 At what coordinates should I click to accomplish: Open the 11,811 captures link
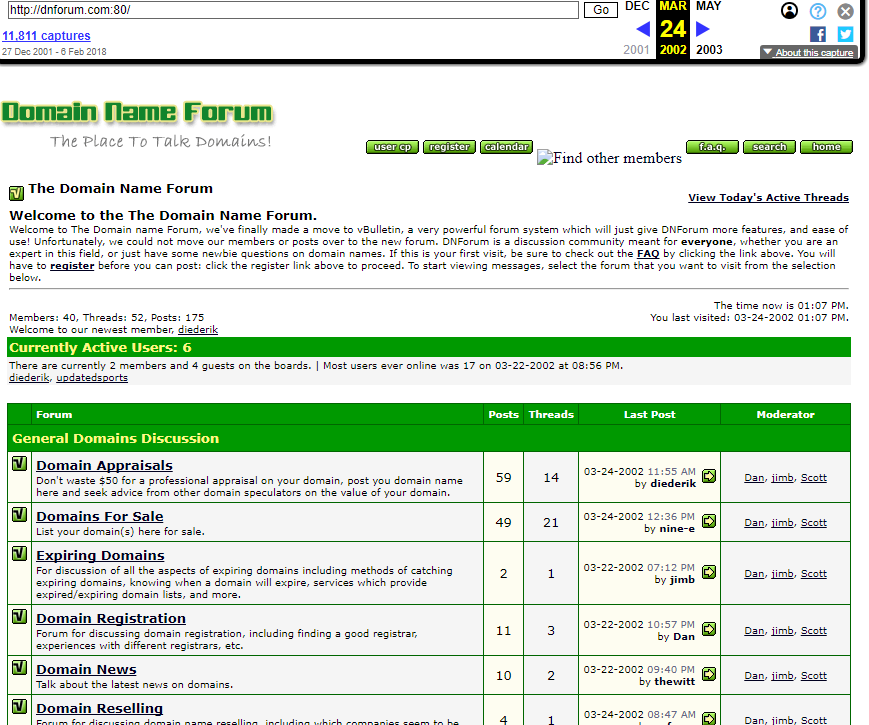[46, 36]
